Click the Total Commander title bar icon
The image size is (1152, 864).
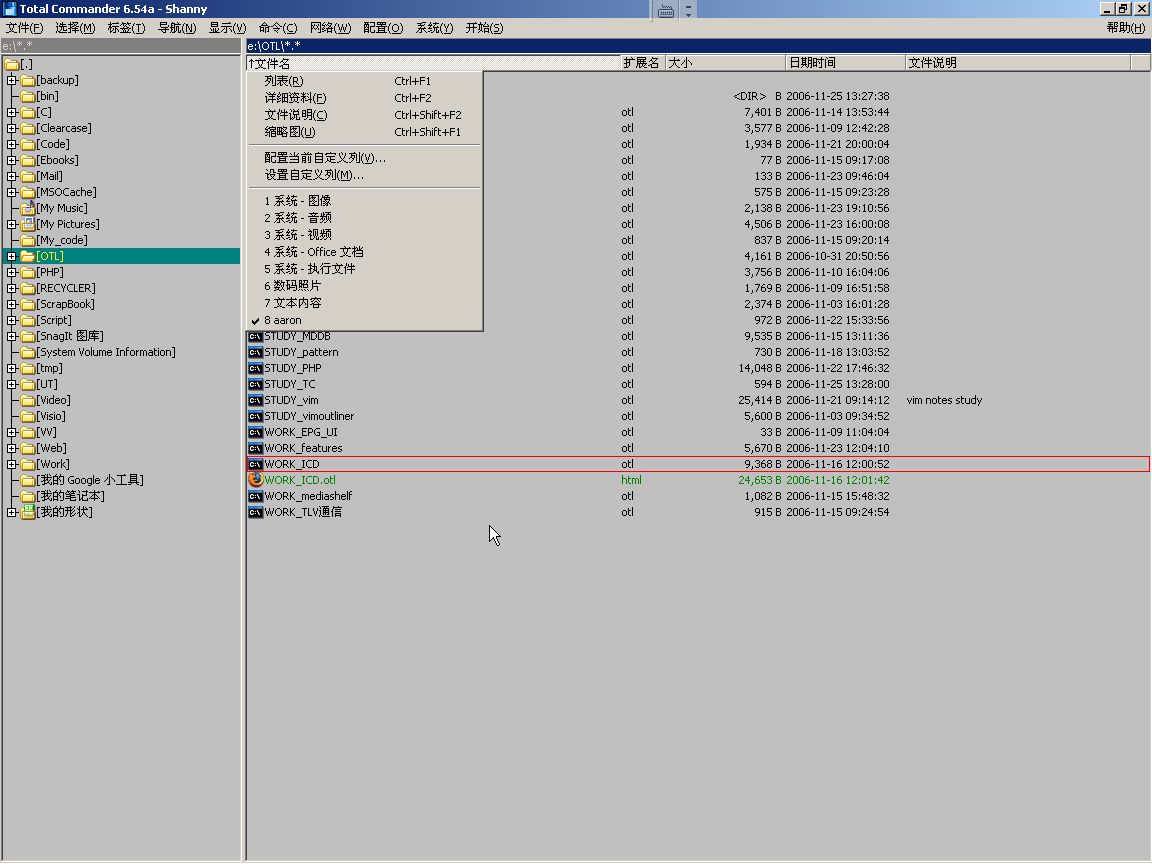(10, 9)
